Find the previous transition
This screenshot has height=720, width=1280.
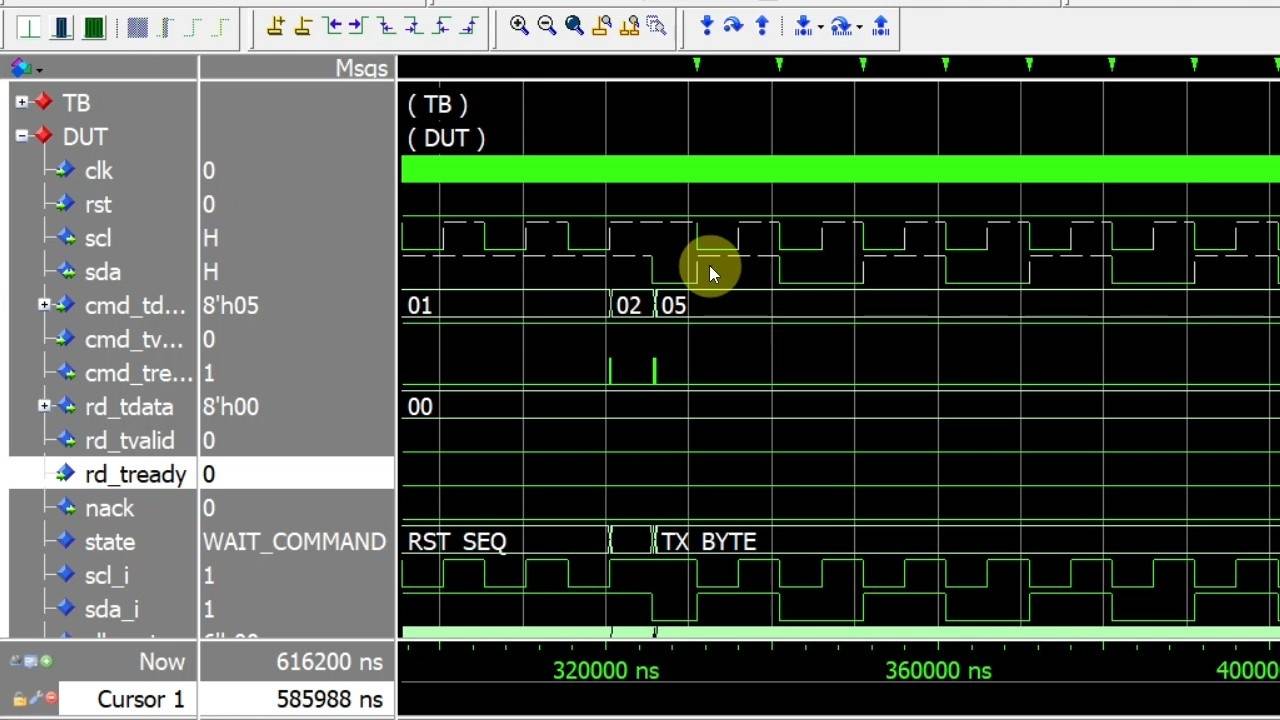pyautogui.click(x=331, y=27)
